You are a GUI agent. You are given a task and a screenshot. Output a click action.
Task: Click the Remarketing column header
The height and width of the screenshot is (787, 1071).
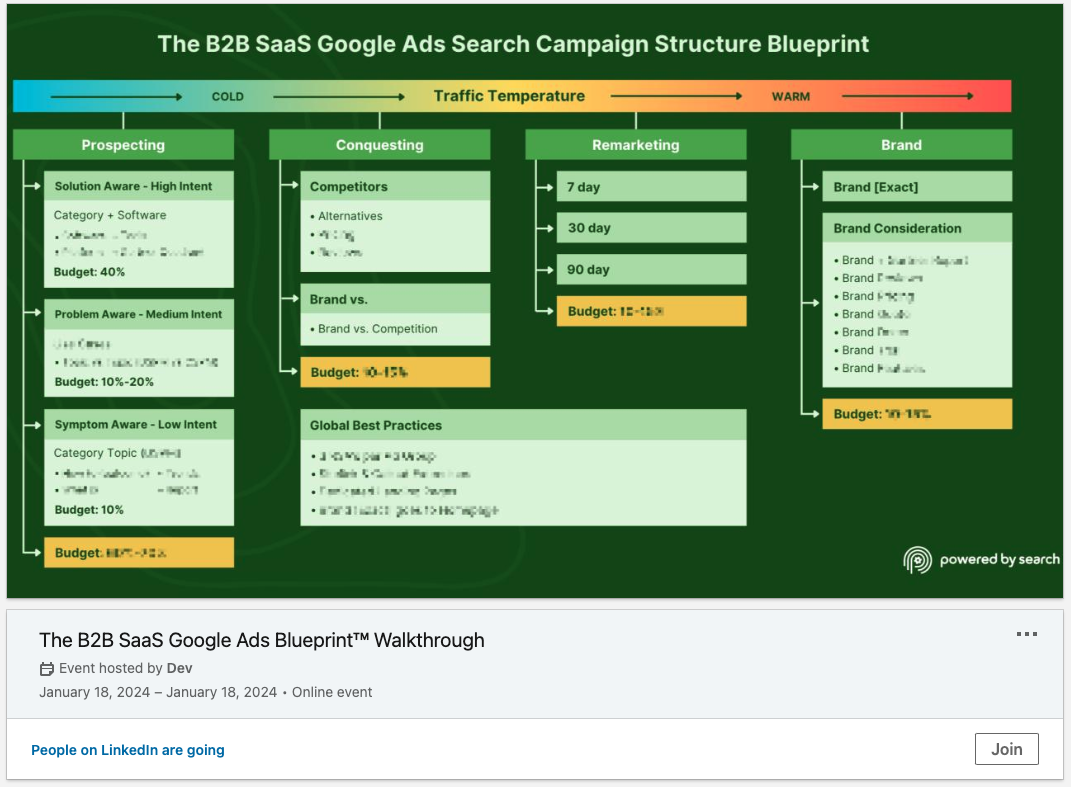[x=635, y=145]
